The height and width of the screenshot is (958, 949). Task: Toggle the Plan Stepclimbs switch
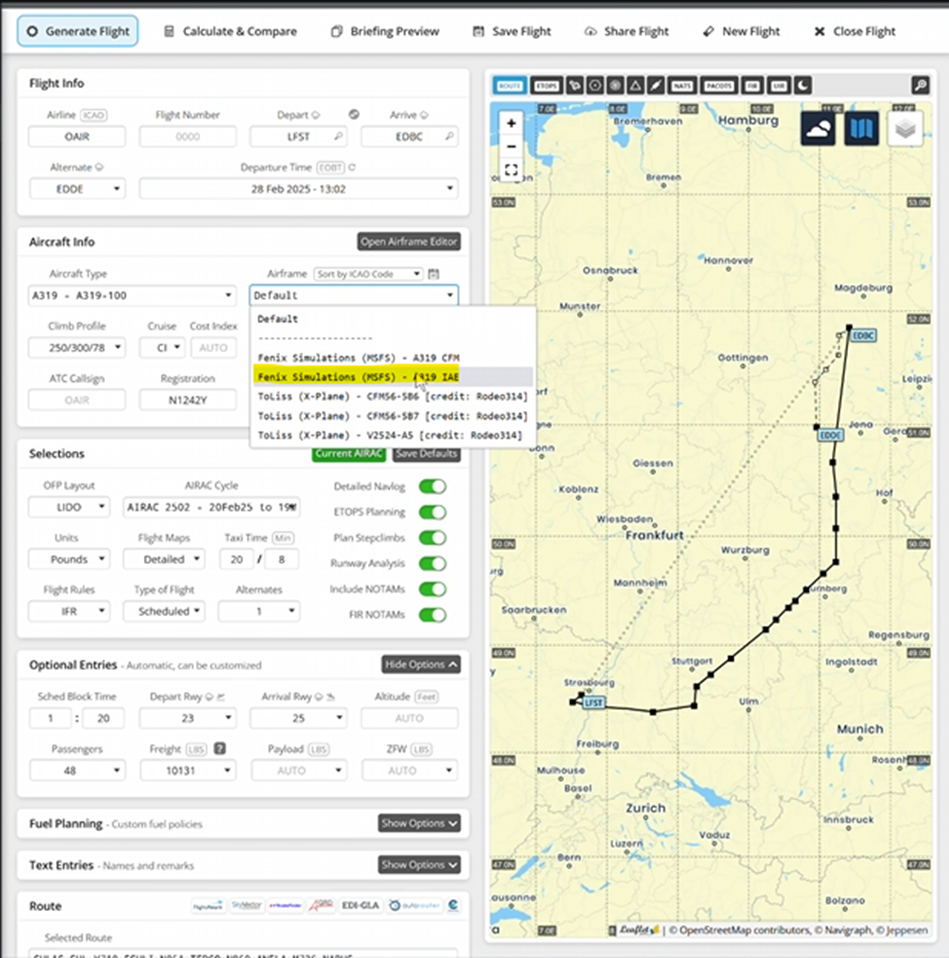433,538
